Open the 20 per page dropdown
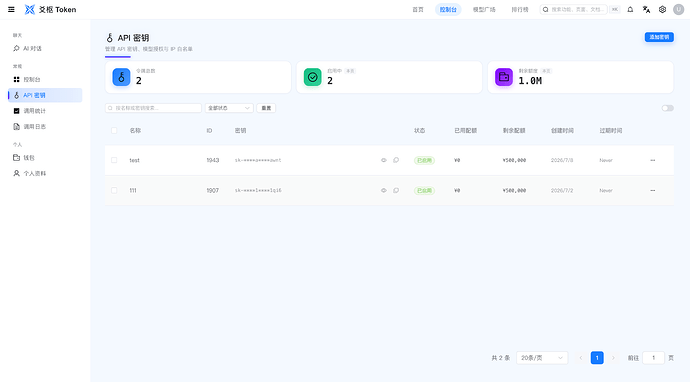Viewport: 690px width, 382px height. point(542,358)
